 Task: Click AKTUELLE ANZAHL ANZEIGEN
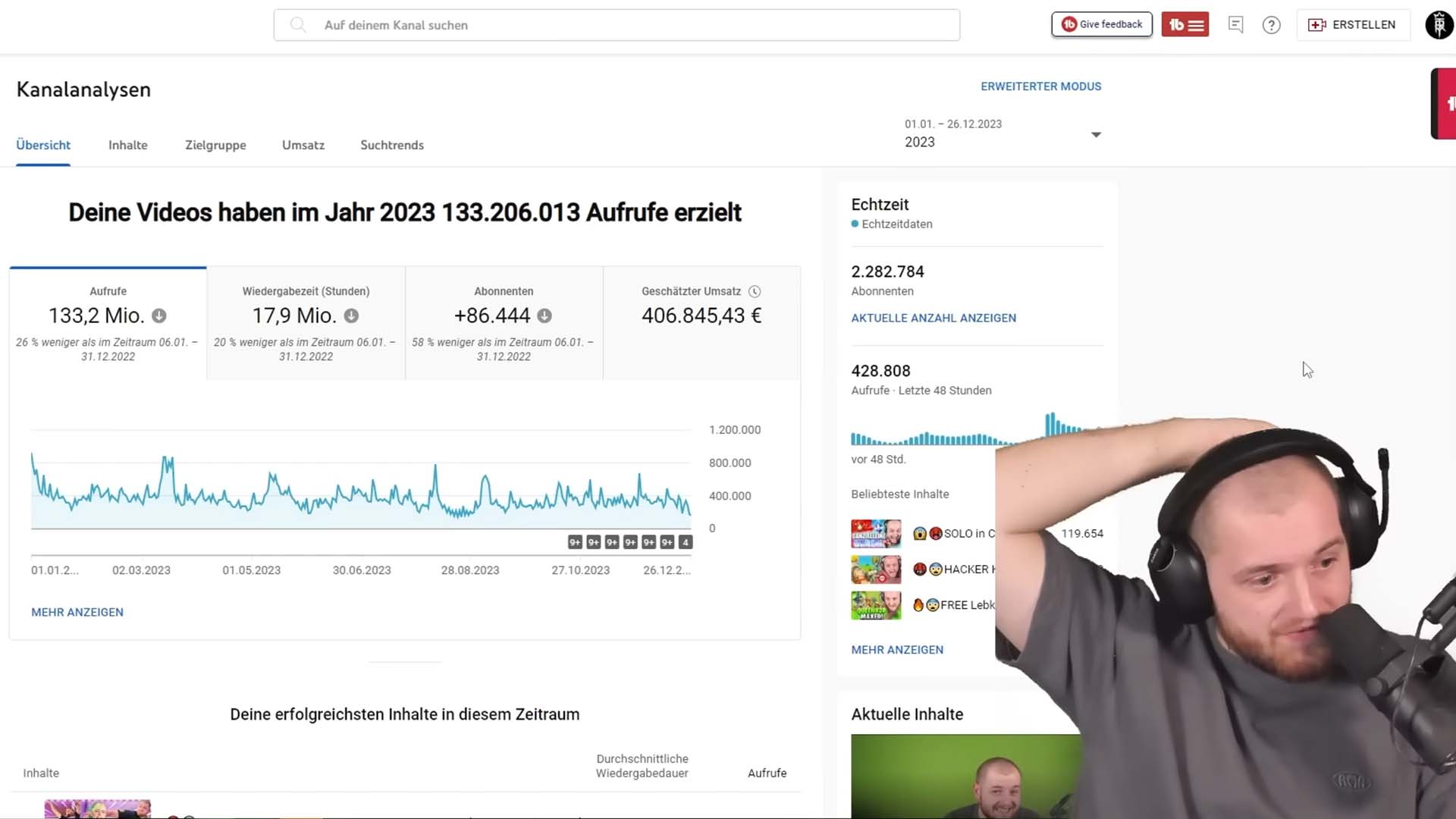tap(934, 318)
